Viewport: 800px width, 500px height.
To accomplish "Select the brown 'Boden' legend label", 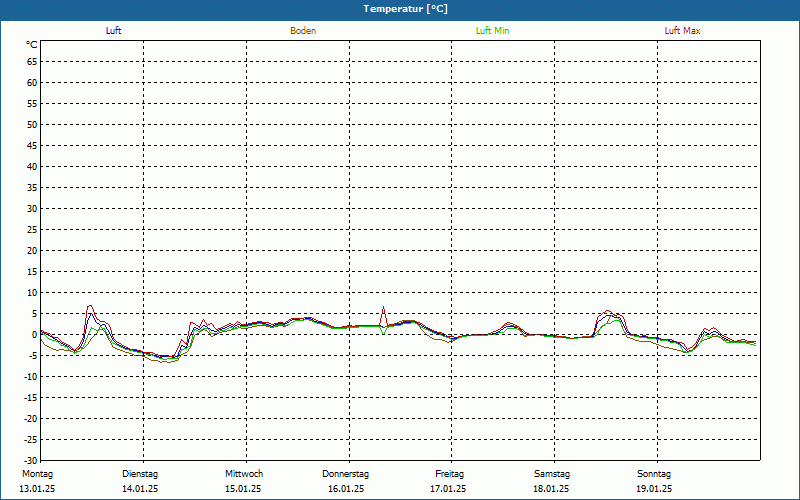I will (x=303, y=31).
